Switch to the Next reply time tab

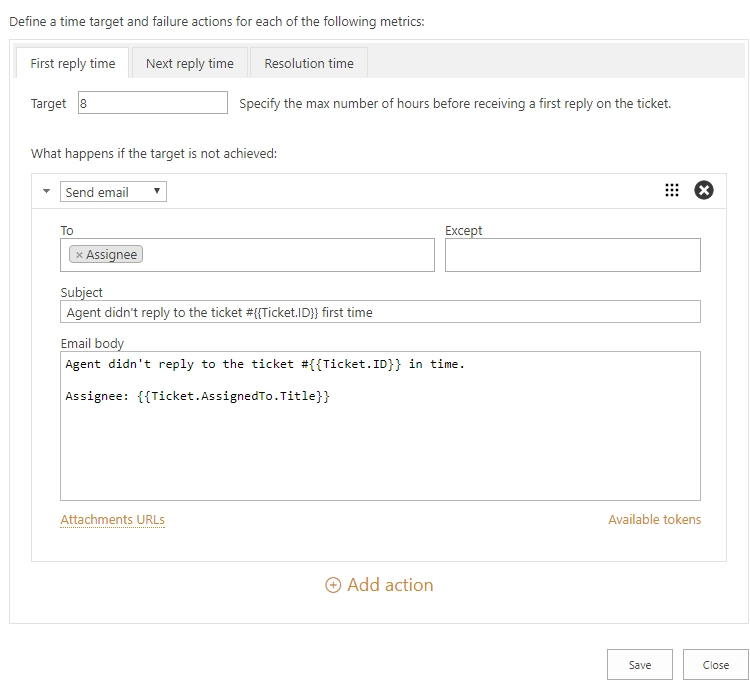pos(190,63)
